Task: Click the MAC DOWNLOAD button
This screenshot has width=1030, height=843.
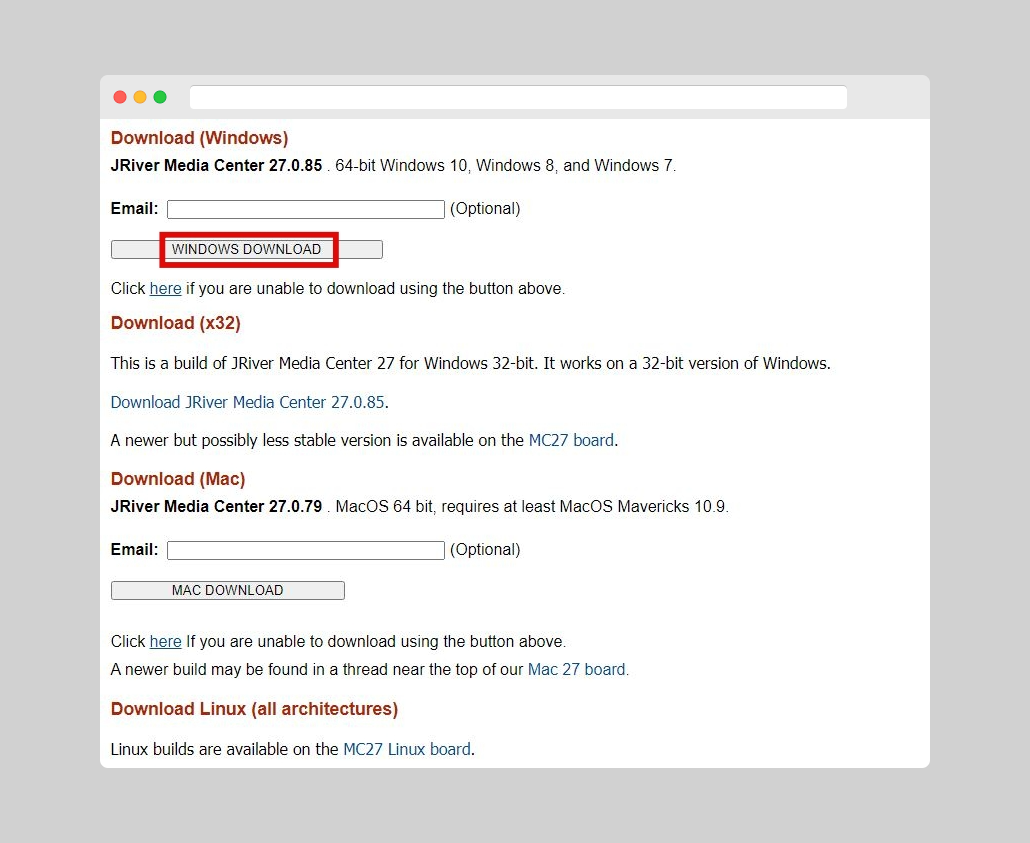Action: (227, 590)
